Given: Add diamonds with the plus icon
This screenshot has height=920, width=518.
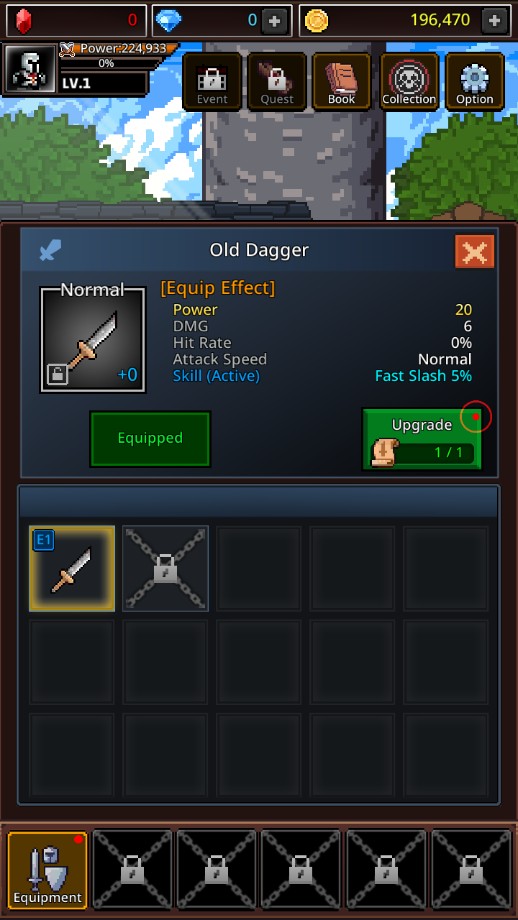Looking at the screenshot, I should pyautogui.click(x=274, y=21).
